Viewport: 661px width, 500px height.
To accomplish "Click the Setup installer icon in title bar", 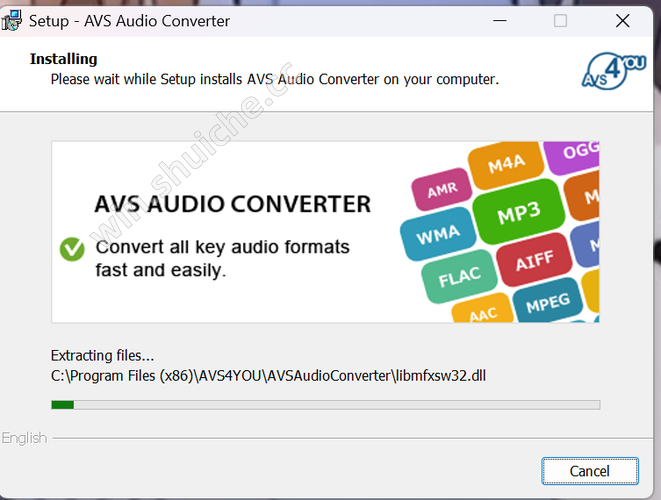I will (x=14, y=20).
